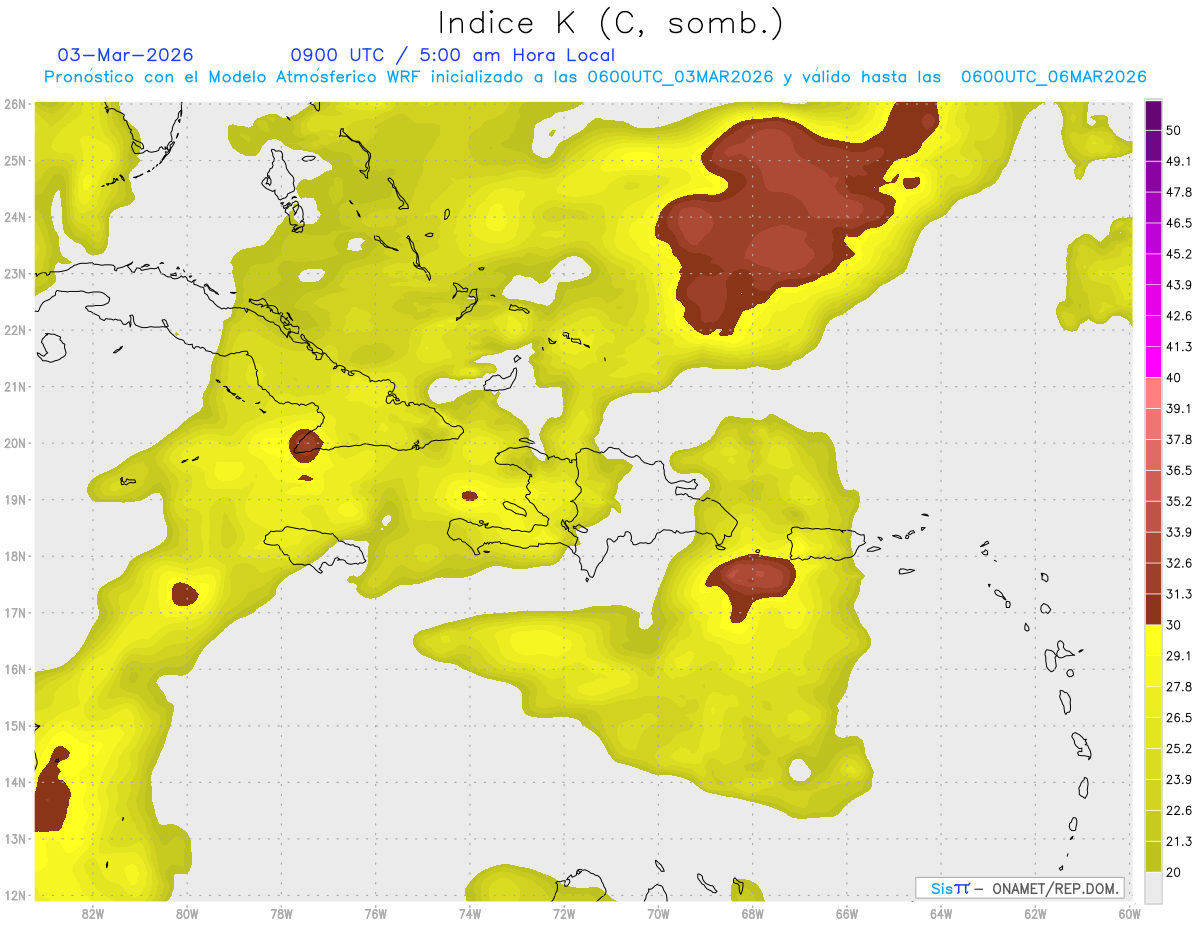Screen dimensions: 1200x927
Task: Click the colorbar label "27.8"
Action: pos(1179,687)
